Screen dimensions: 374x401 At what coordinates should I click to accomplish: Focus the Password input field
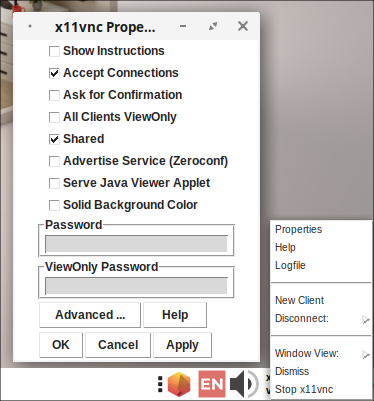pyautogui.click(x=136, y=244)
